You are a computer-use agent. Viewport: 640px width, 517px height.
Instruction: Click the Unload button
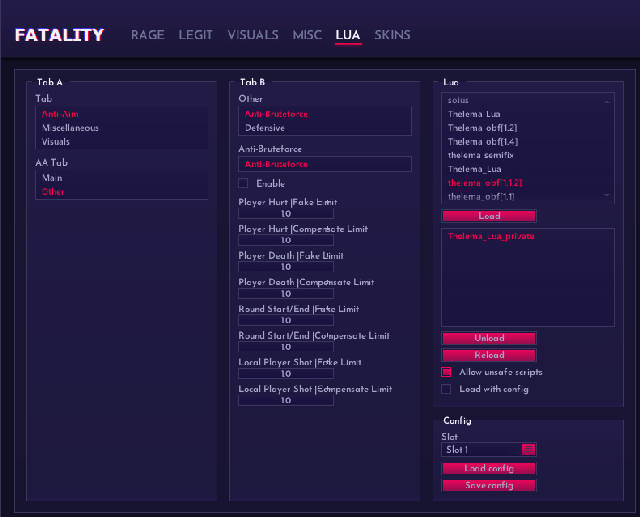pyautogui.click(x=489, y=338)
